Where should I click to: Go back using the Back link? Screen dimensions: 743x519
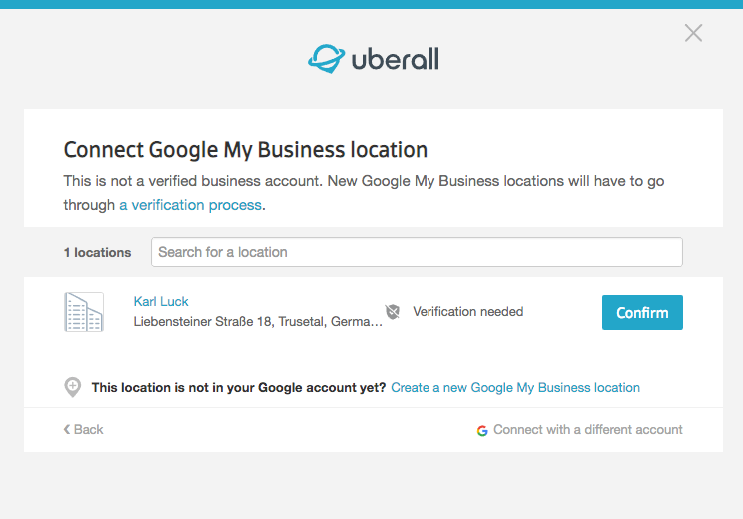pos(83,429)
